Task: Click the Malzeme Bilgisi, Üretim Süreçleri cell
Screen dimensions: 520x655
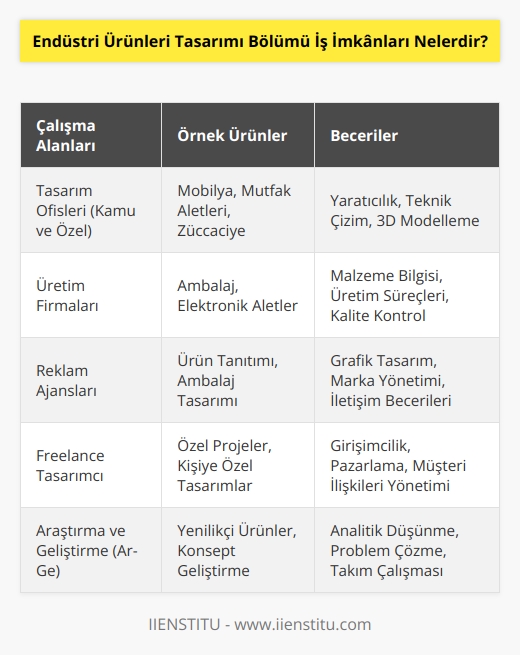Action: coord(407,295)
